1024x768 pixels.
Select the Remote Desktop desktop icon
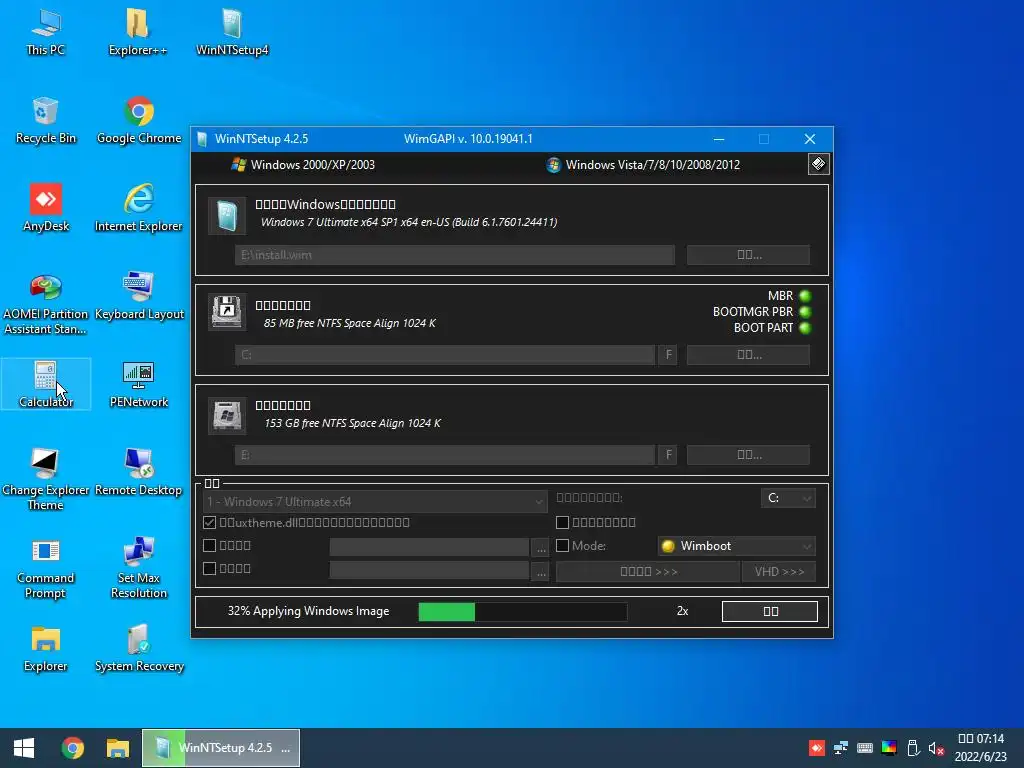pos(138,473)
